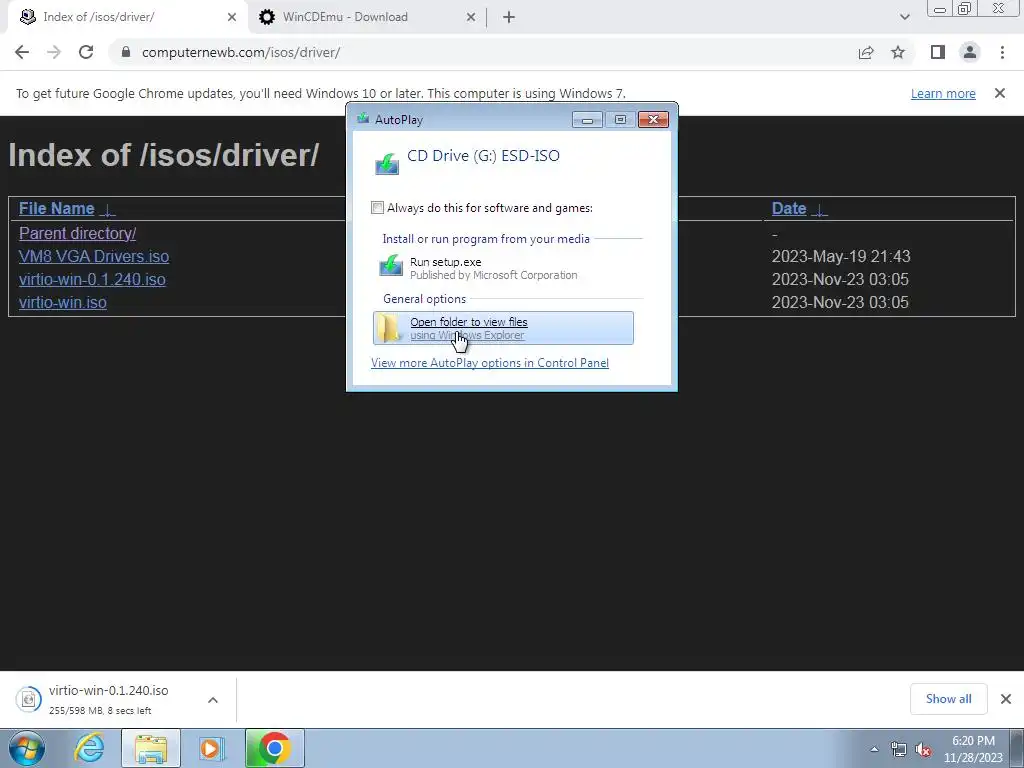This screenshot has height=768, width=1024.
Task: Open the Chrome profile avatar
Action: 970,52
